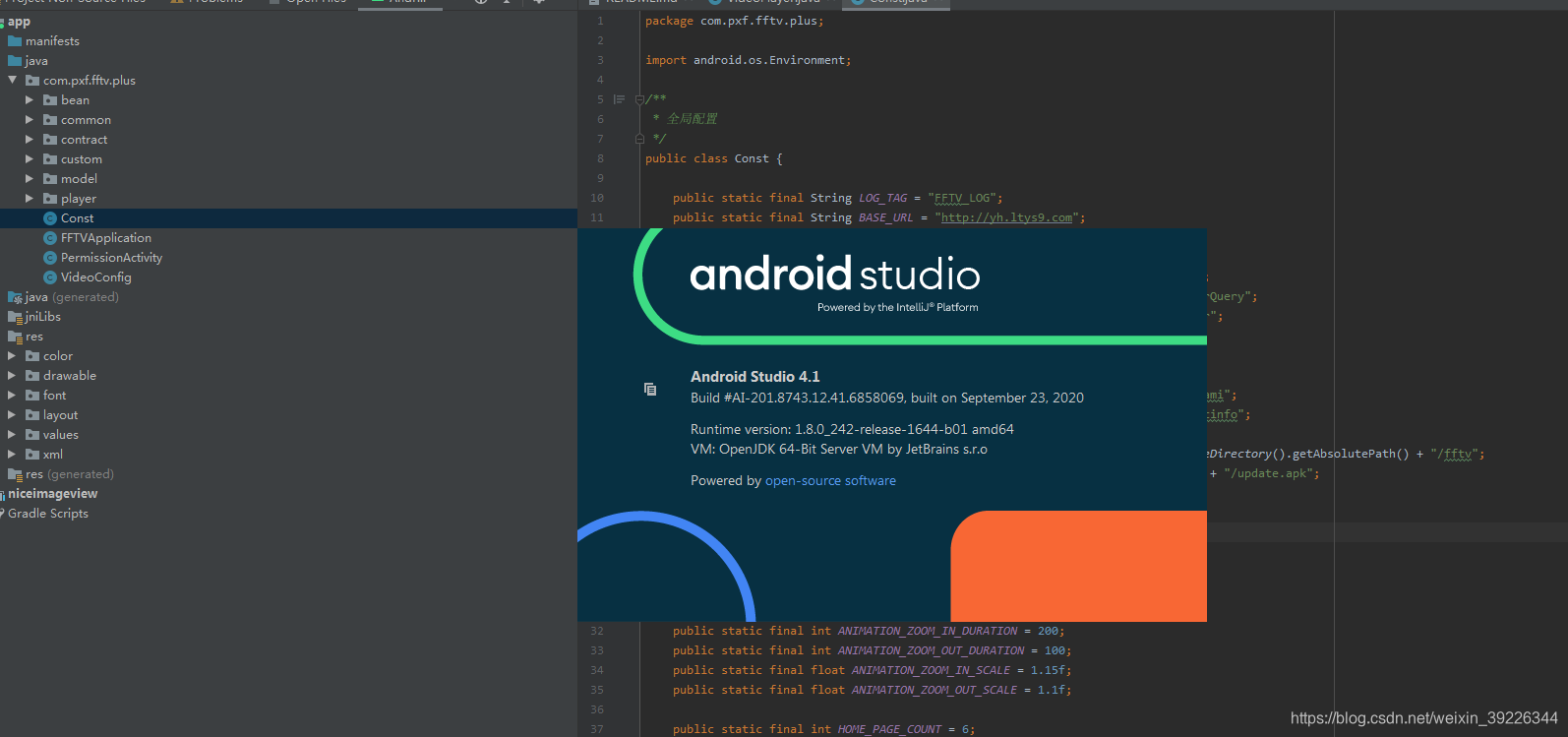Click the VideoConfig class icon
Screen dimensions: 1568x737
pyautogui.click(x=50, y=277)
